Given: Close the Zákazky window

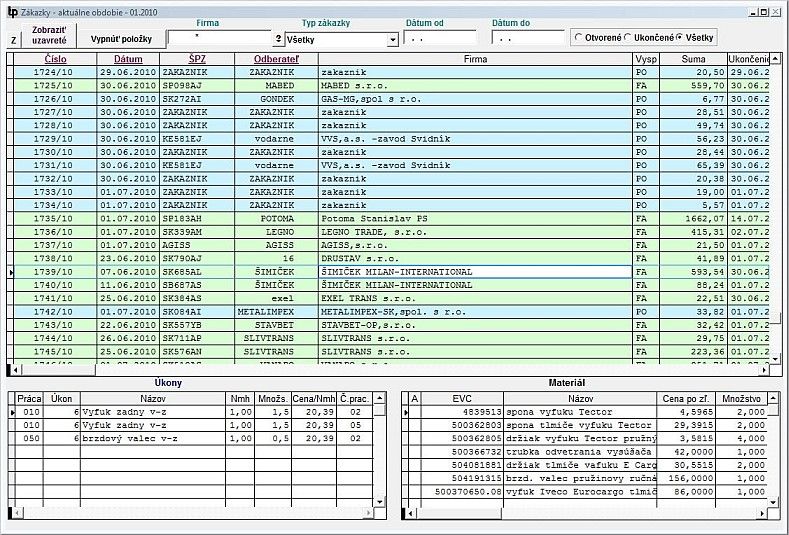Looking at the screenshot, I should pyautogui.click(x=775, y=12).
